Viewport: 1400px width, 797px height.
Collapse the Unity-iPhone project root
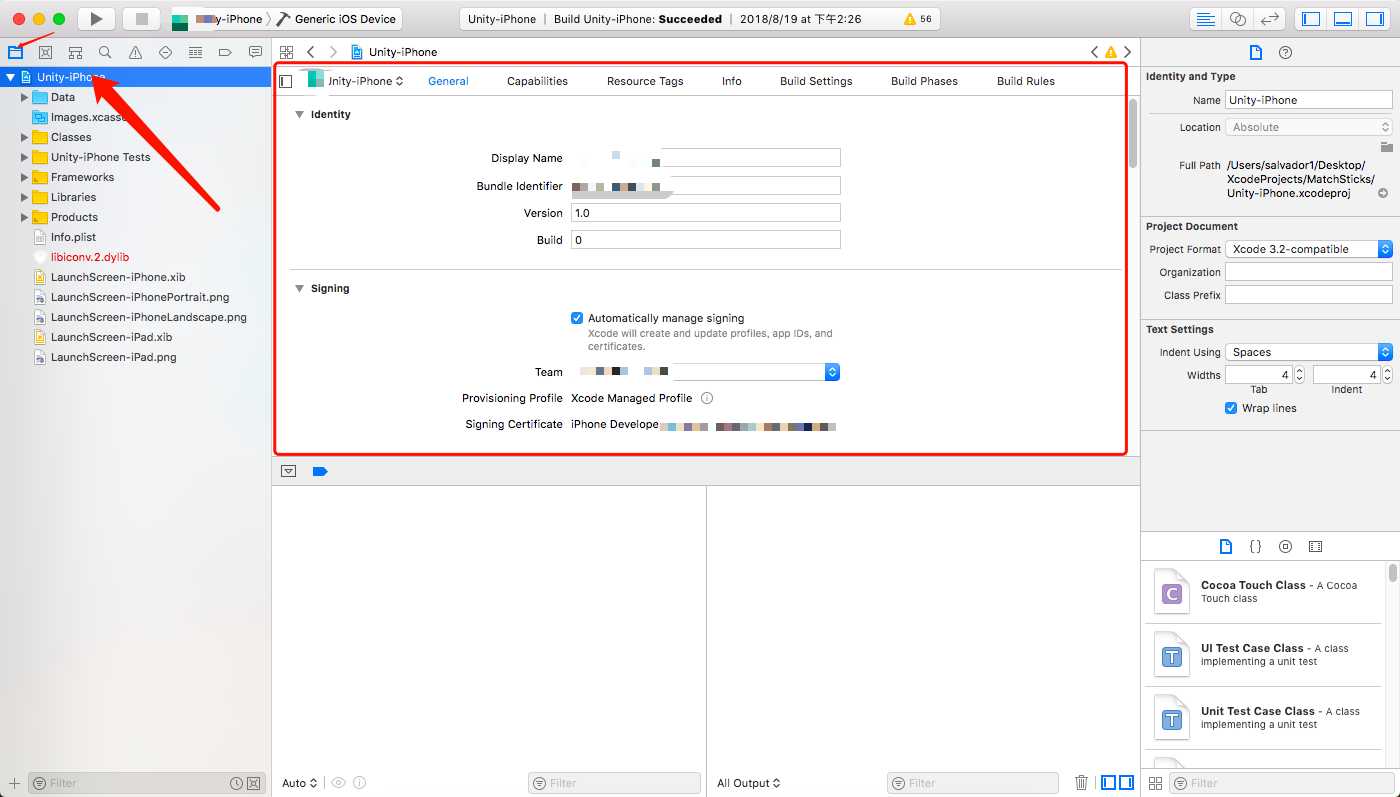[x=10, y=77]
